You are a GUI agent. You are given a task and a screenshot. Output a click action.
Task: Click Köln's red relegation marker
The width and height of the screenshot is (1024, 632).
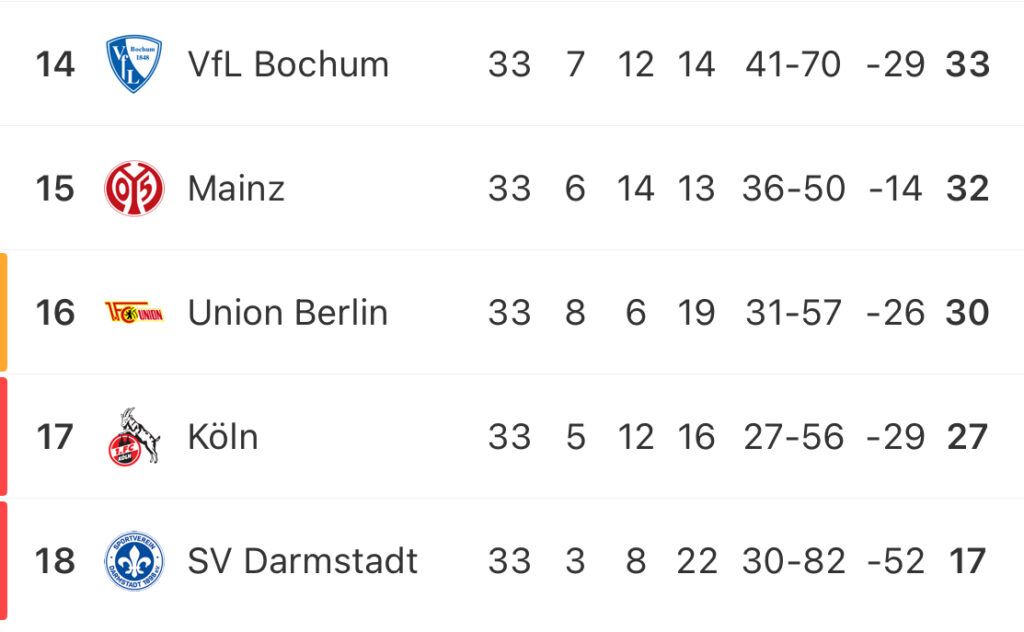click(x=3, y=436)
